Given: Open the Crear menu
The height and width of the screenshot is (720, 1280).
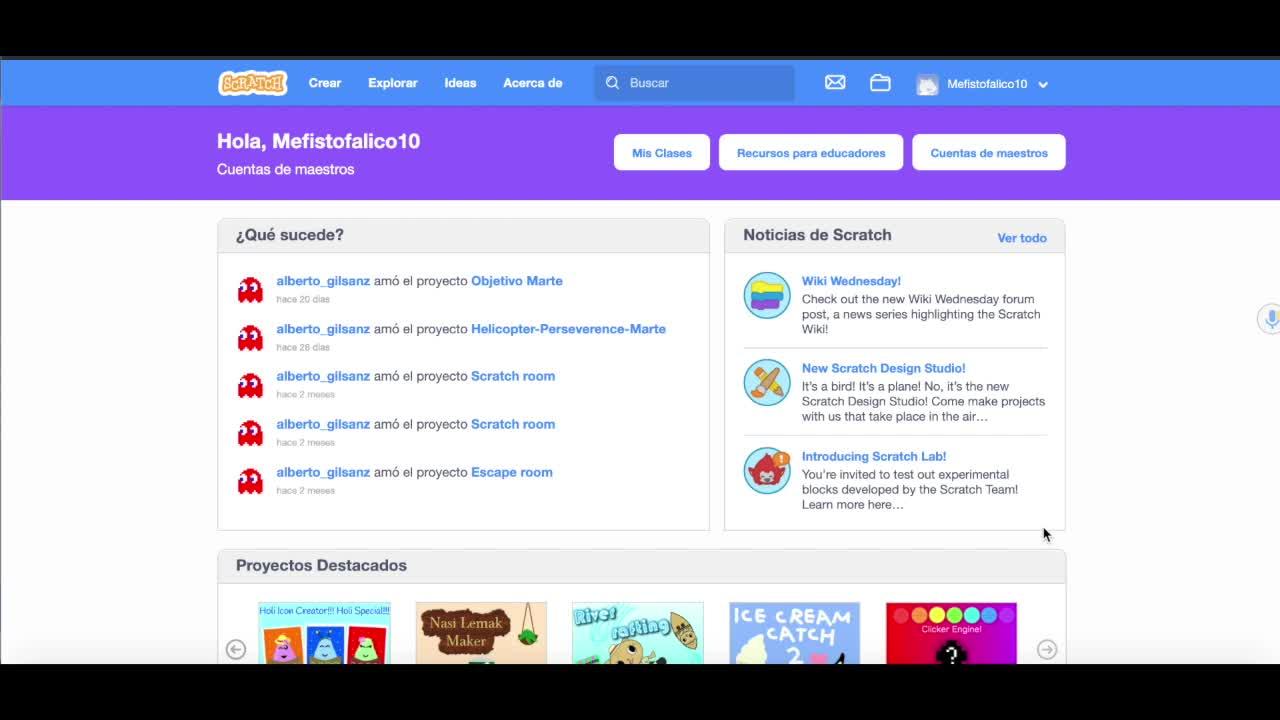Looking at the screenshot, I should [325, 83].
